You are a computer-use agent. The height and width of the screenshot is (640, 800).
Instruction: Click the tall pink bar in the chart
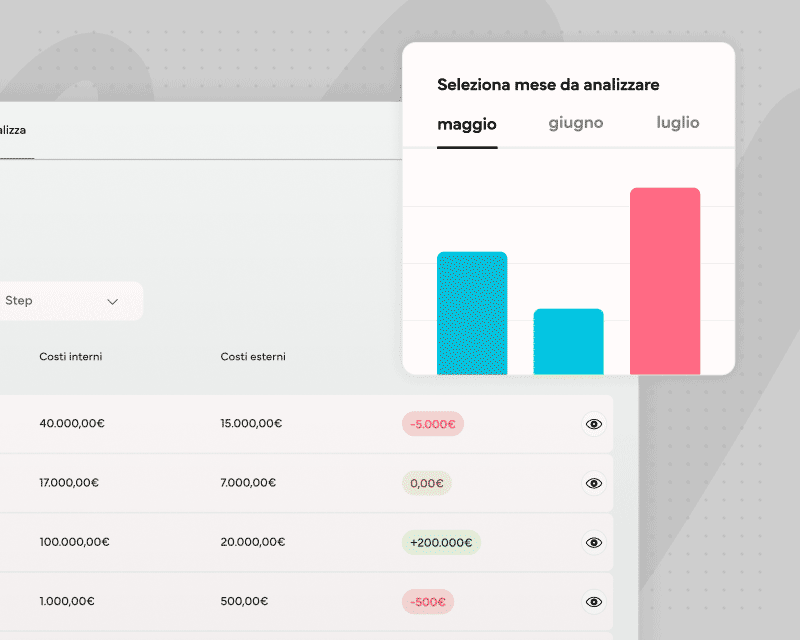click(x=665, y=281)
